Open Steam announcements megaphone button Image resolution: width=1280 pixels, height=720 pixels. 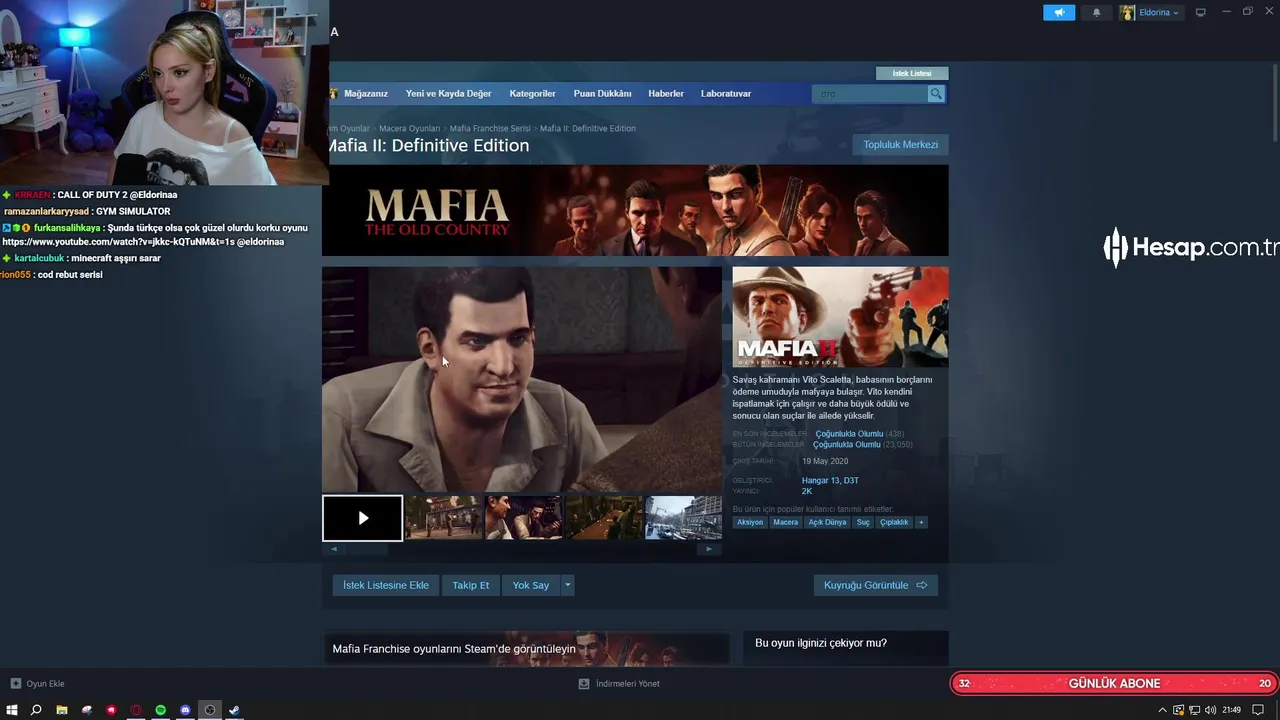click(1059, 12)
